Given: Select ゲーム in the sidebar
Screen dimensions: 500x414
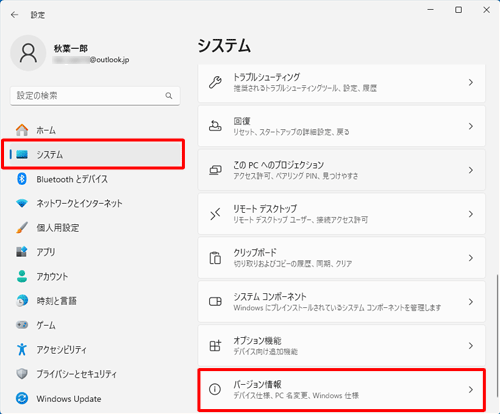Looking at the screenshot, I should [x=95, y=325].
